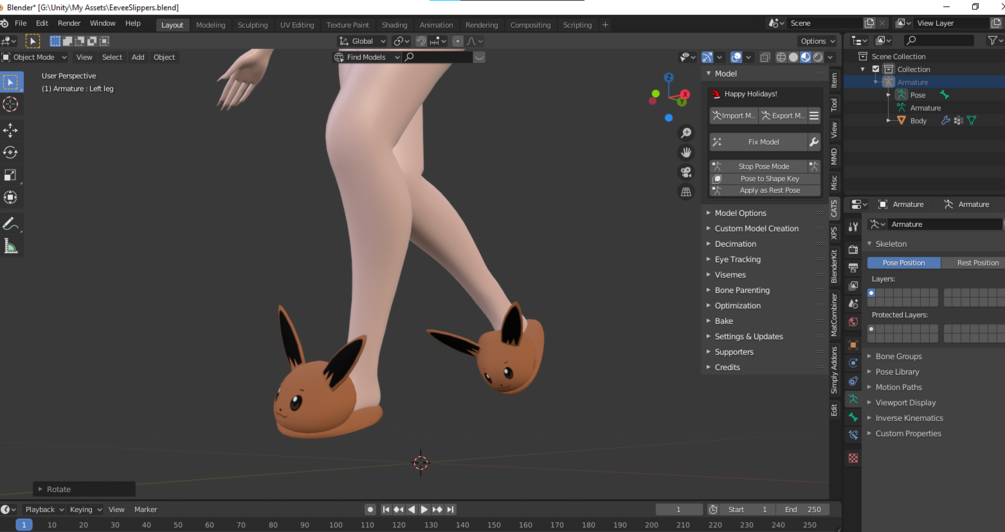The image size is (1005, 532).
Task: Click Stop Pose Mode button
Action: 758,166
